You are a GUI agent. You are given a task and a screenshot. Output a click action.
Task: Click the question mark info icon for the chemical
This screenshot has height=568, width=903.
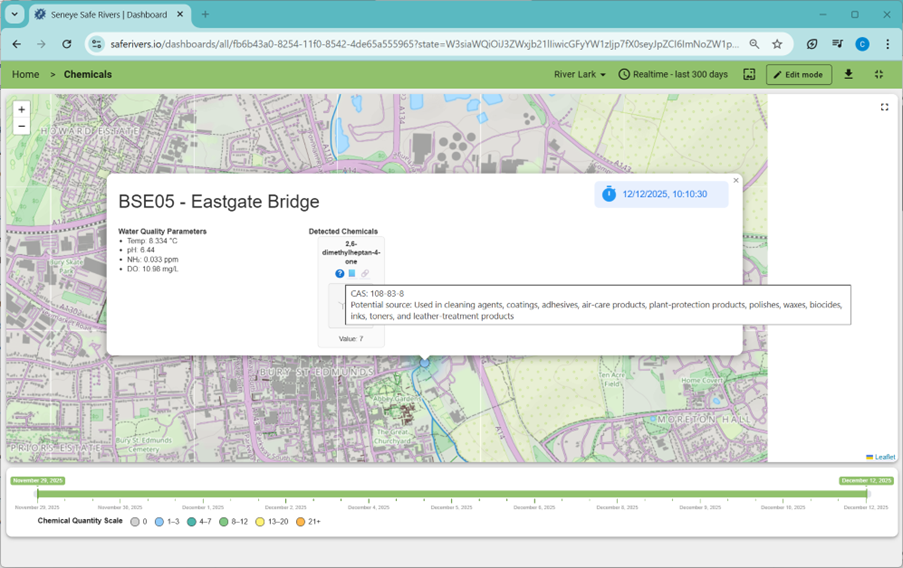tap(340, 274)
